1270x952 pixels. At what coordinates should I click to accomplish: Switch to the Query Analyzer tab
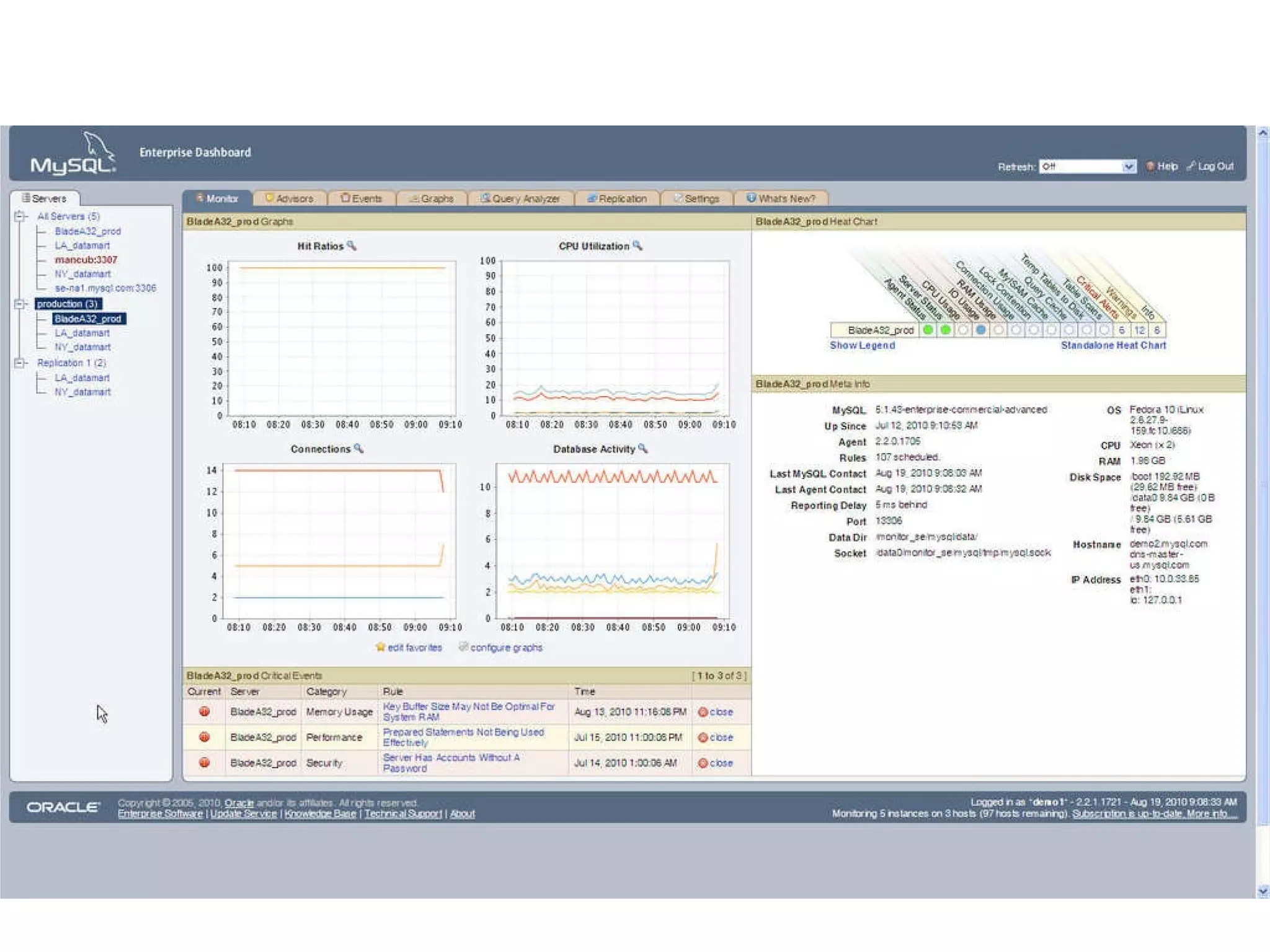pyautogui.click(x=519, y=198)
